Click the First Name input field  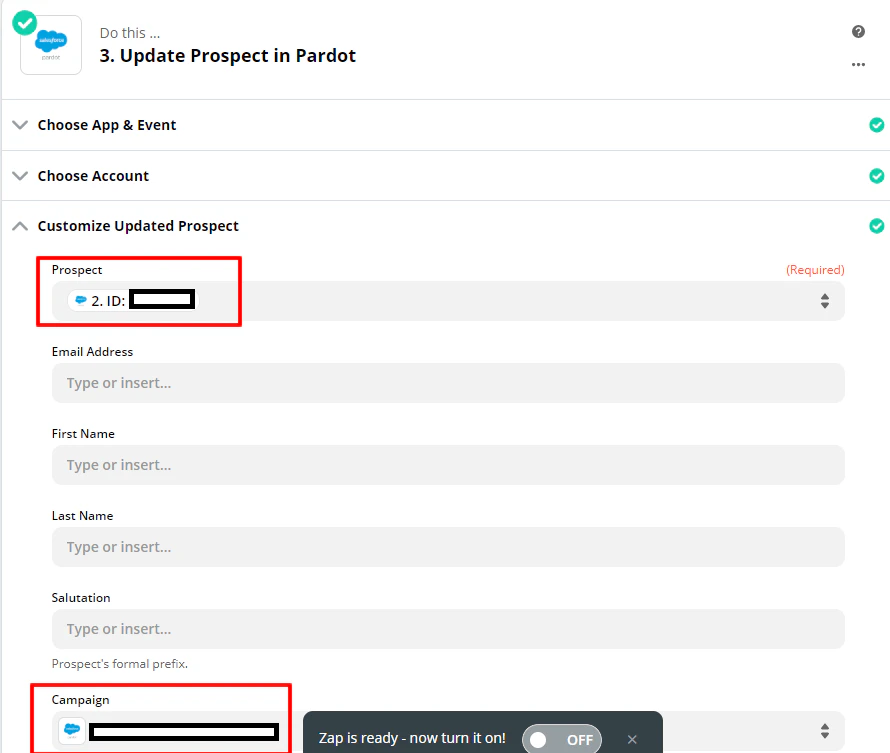(x=445, y=464)
